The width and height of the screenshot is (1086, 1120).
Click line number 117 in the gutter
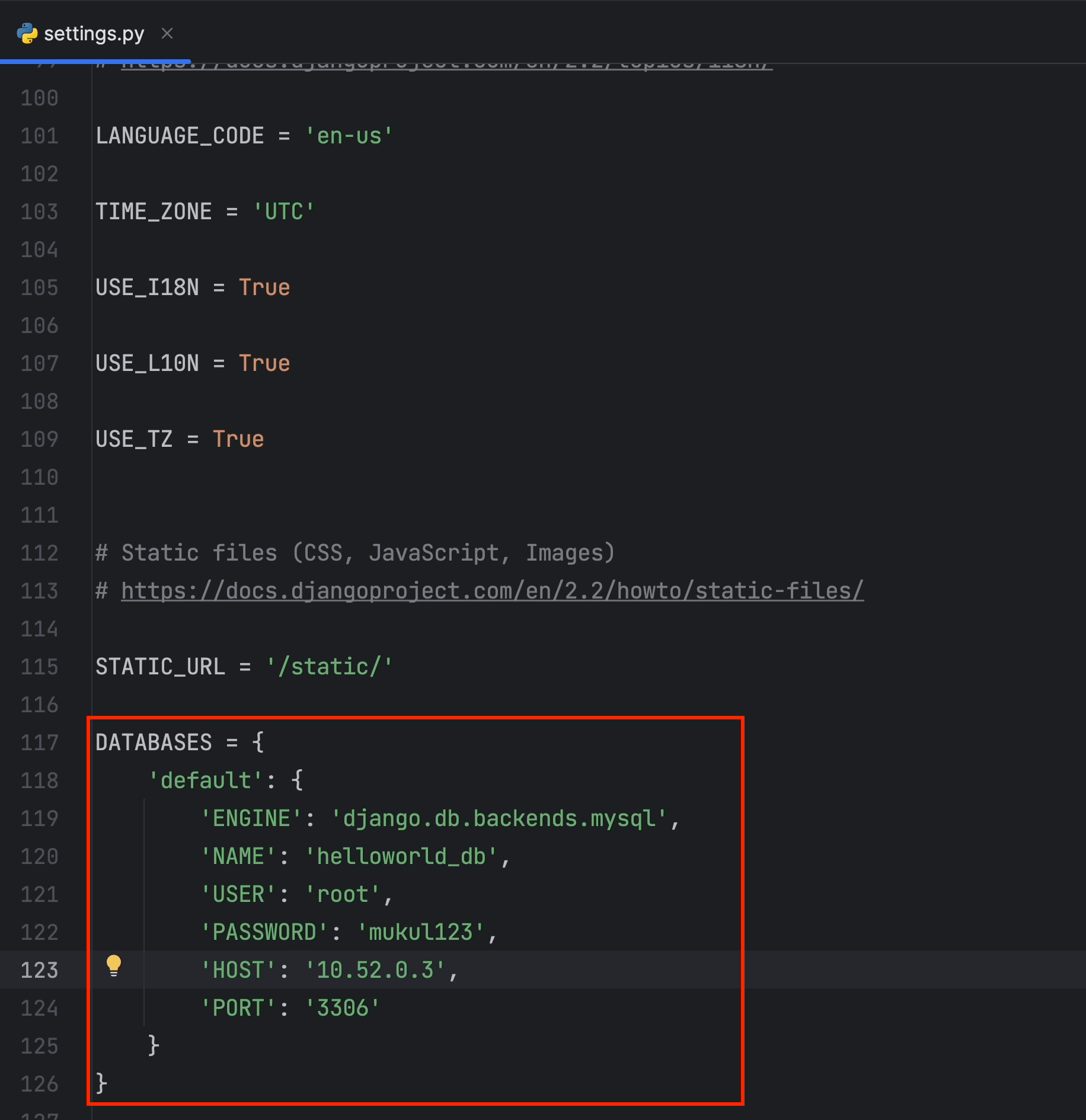coord(40,743)
